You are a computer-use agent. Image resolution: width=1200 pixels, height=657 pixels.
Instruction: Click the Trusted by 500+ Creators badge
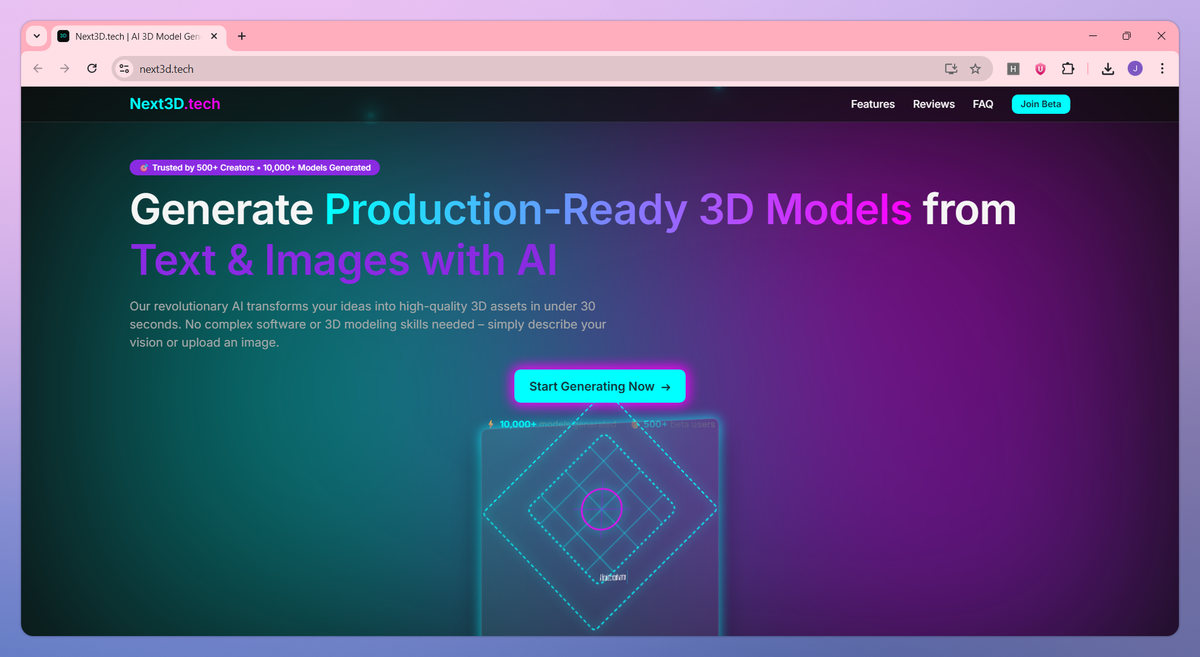pos(255,168)
